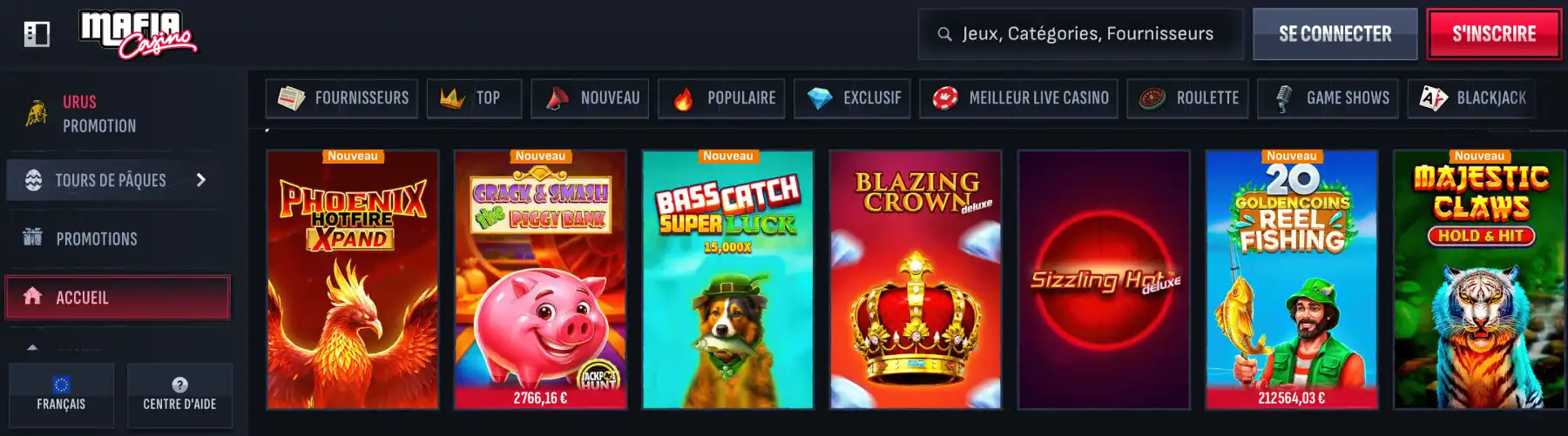Open the Roulette wheel category
This screenshot has width=1568, height=436.
(x=1188, y=98)
